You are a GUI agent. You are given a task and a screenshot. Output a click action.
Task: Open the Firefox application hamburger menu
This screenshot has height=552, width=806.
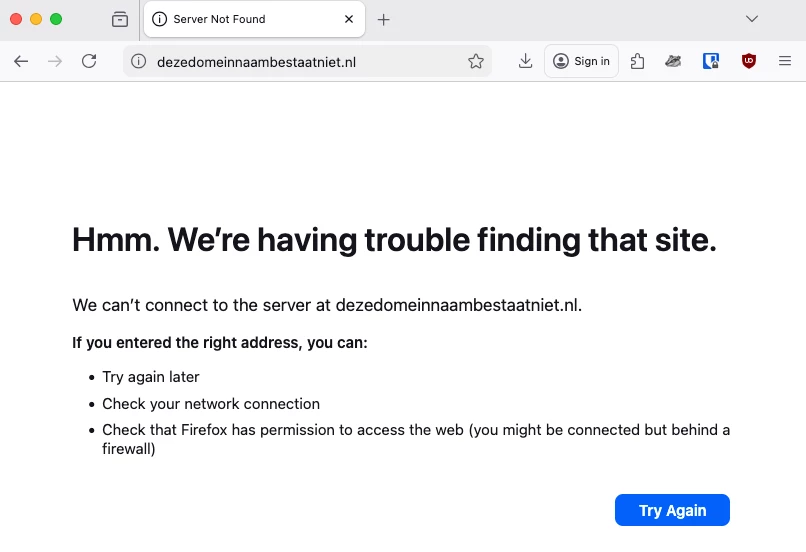(x=785, y=61)
